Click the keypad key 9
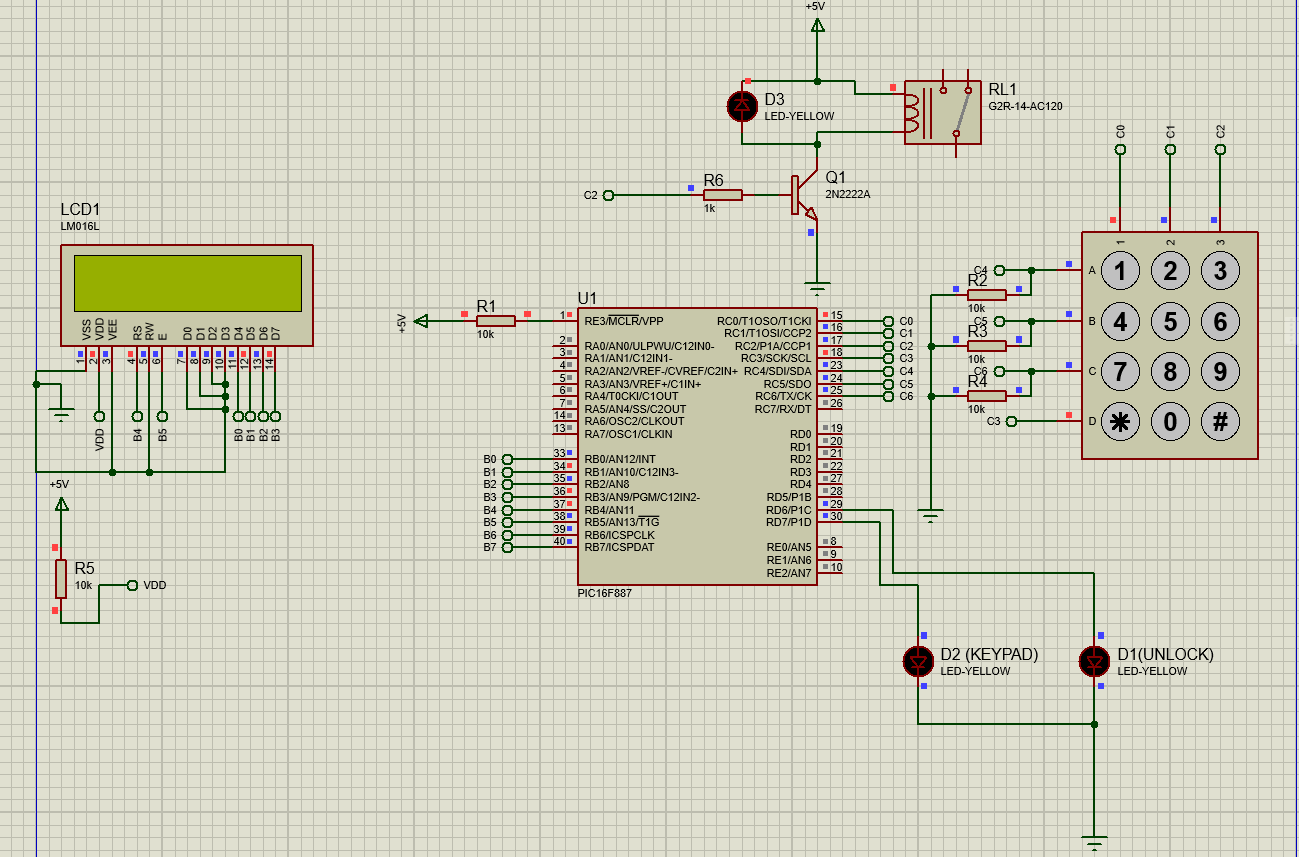This screenshot has height=857, width=1299. point(1220,371)
